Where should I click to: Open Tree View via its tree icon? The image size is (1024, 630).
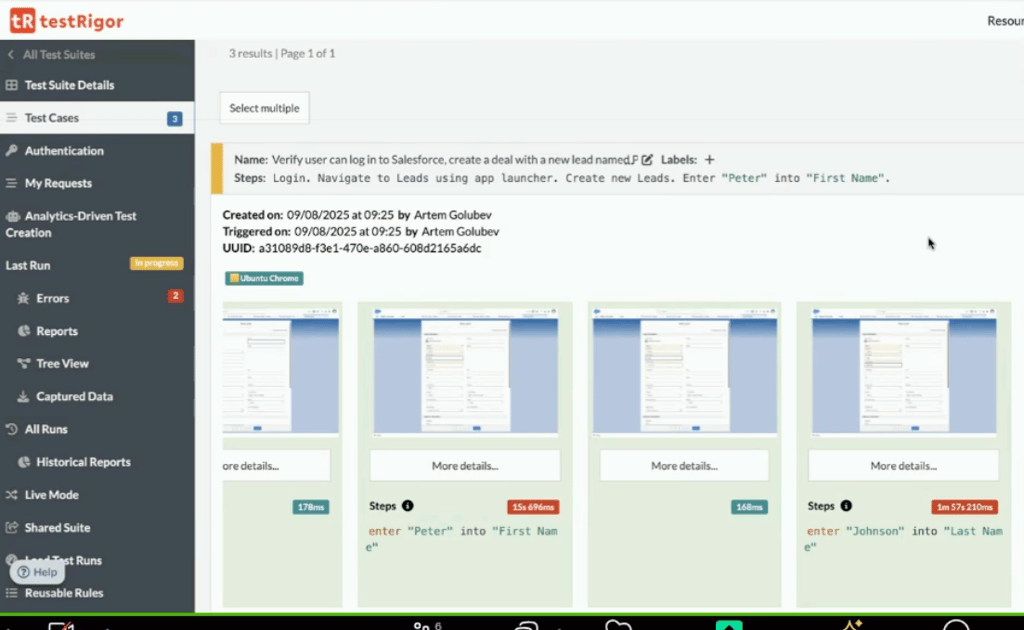[24, 364]
